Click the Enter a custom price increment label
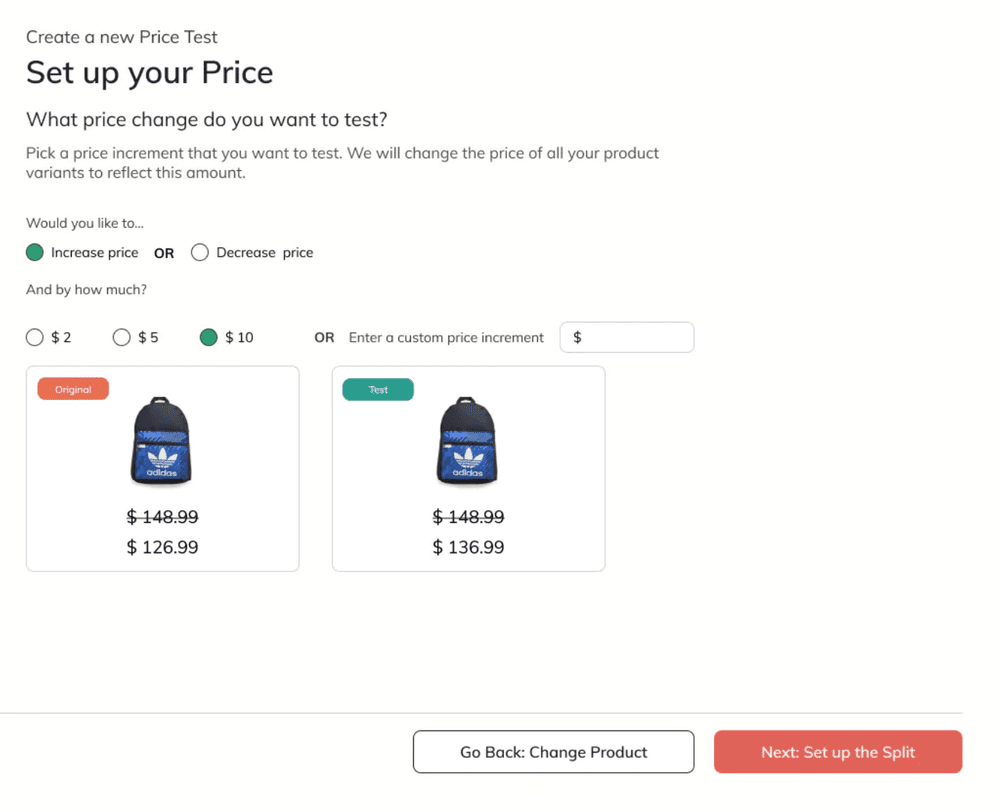This screenshot has width=1000, height=812. (x=446, y=337)
